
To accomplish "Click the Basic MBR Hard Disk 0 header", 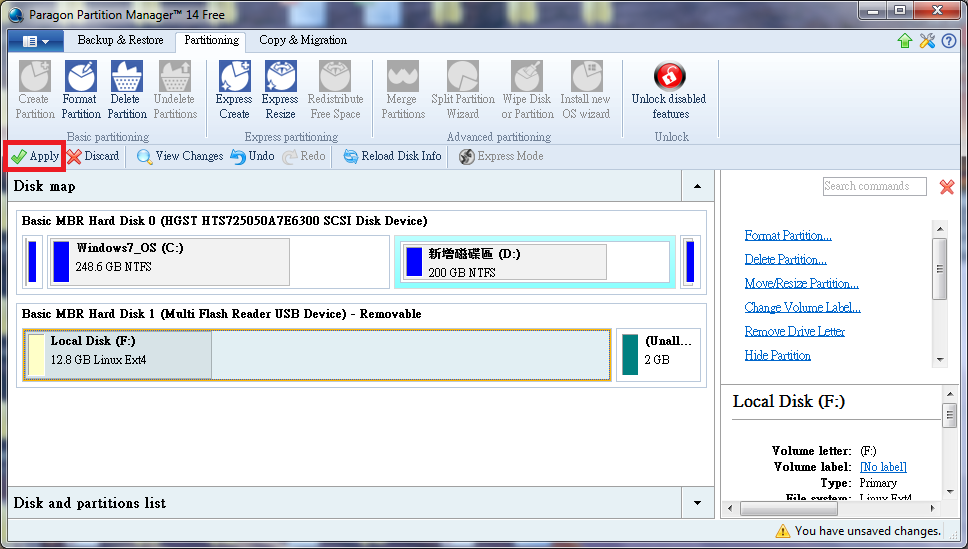I will pos(225,221).
